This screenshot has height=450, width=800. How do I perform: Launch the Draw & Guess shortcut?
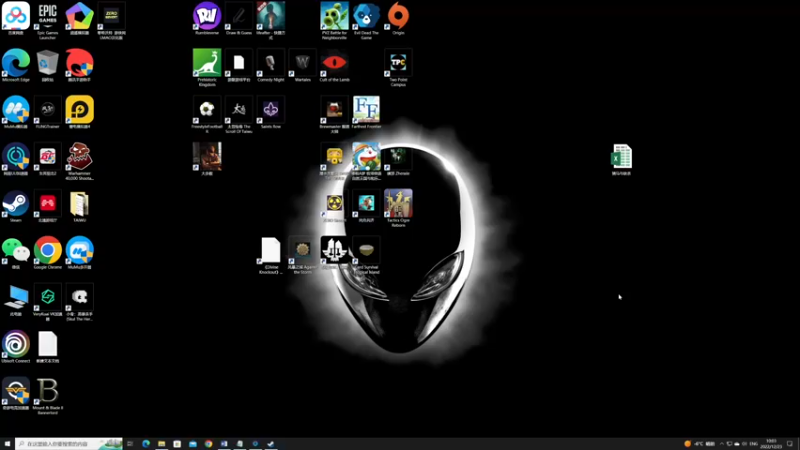(239, 18)
